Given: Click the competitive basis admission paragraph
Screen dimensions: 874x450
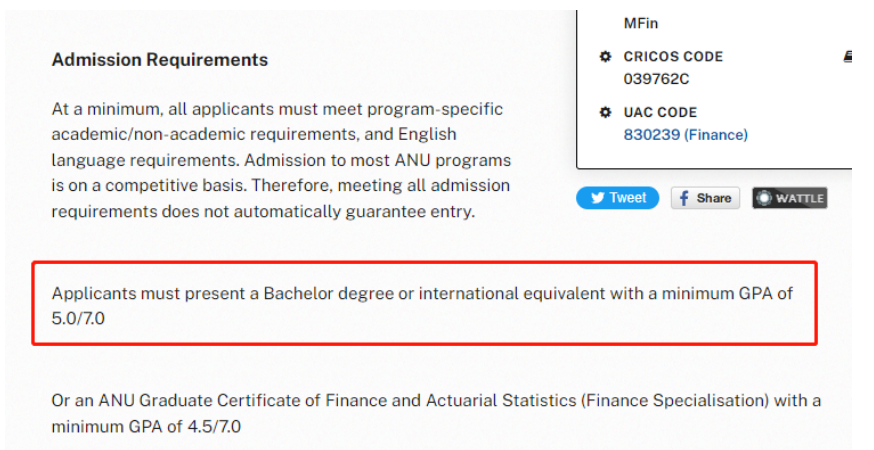Looking at the screenshot, I should coord(281,160).
